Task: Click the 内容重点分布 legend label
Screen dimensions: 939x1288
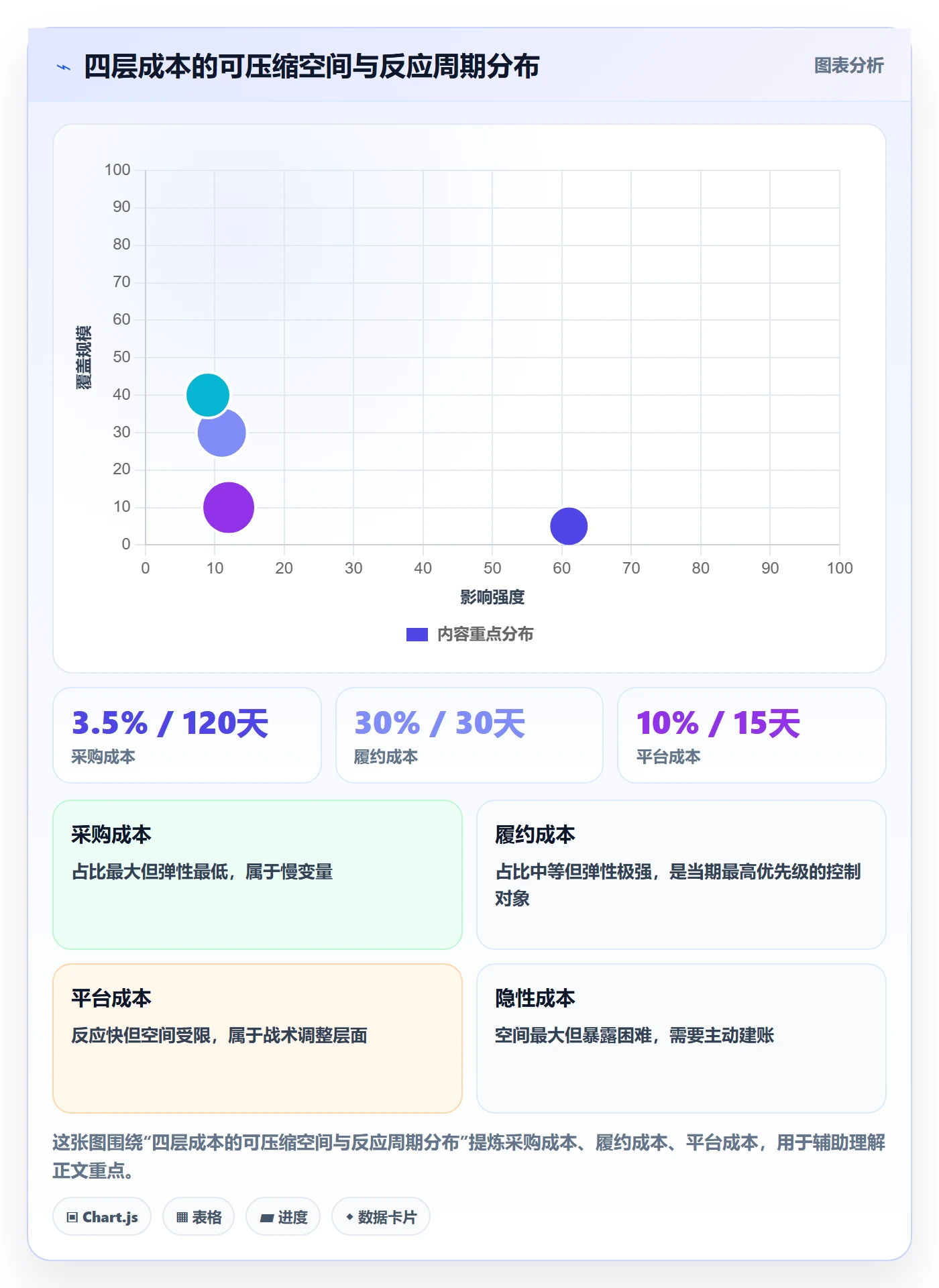Action: [x=485, y=635]
